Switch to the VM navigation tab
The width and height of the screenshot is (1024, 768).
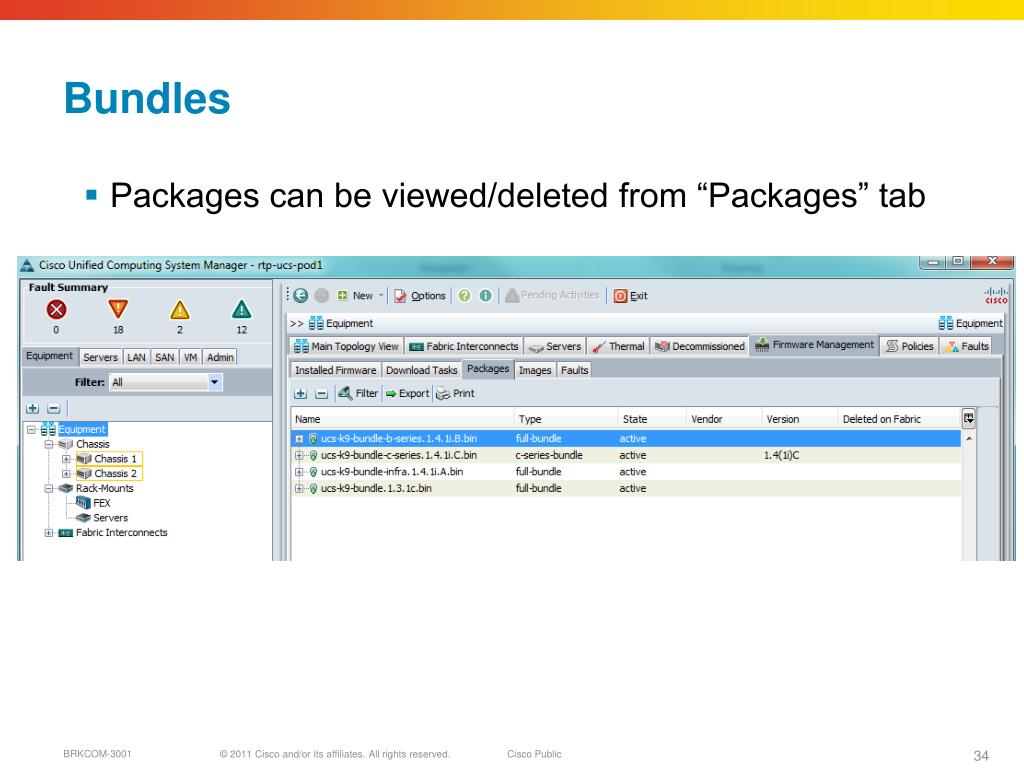[191, 357]
